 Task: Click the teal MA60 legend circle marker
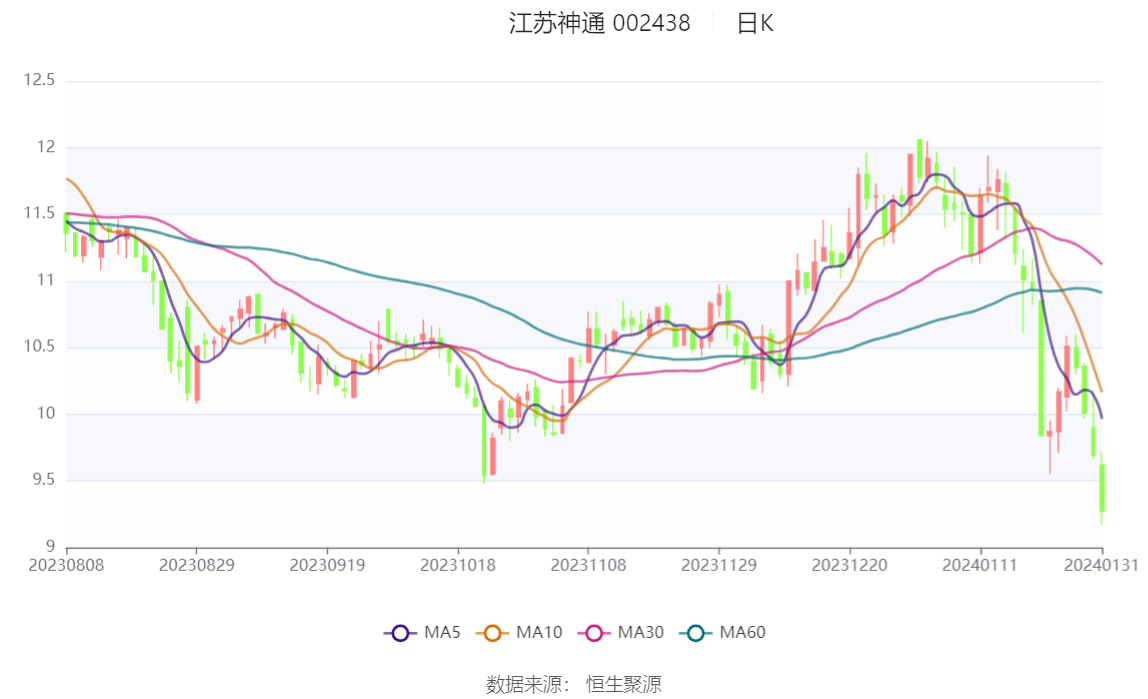[x=696, y=632]
